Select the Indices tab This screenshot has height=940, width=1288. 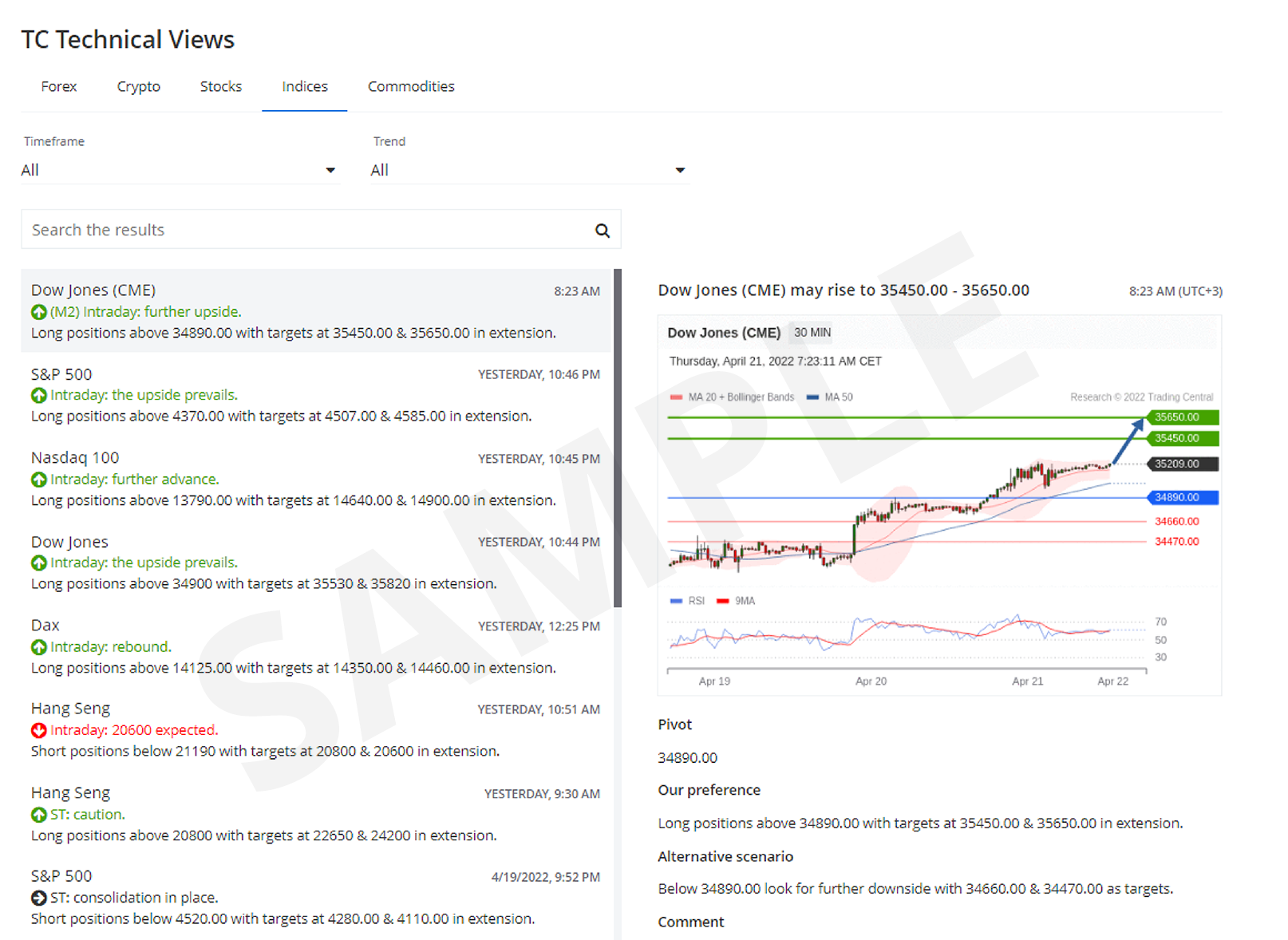click(x=305, y=86)
